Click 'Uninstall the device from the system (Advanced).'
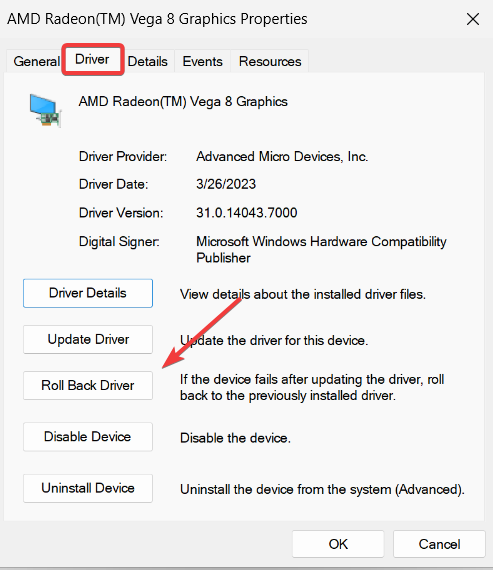 322,490
